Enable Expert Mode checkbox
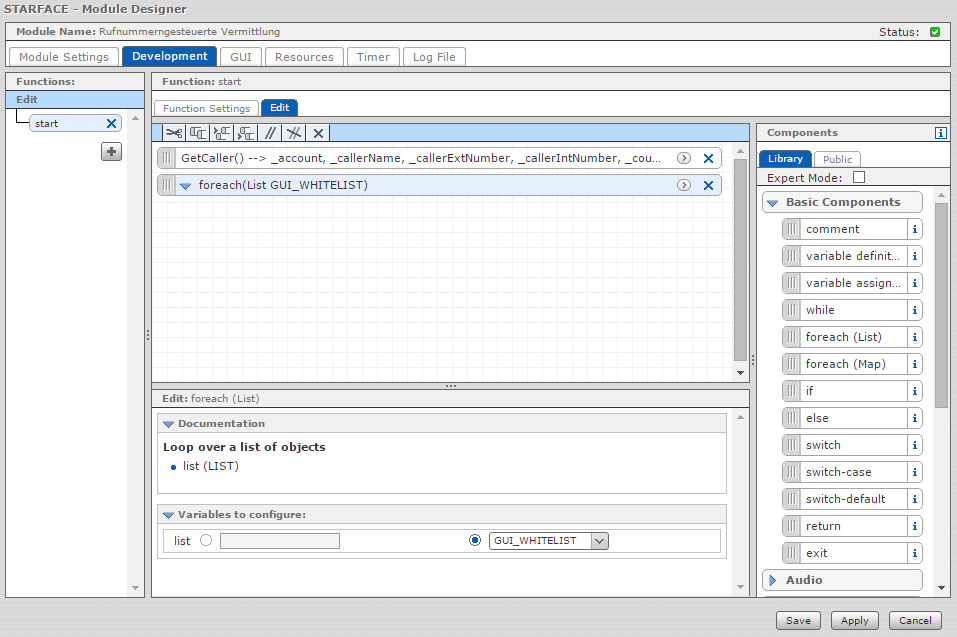The width and height of the screenshot is (957, 637). pyautogui.click(x=859, y=177)
